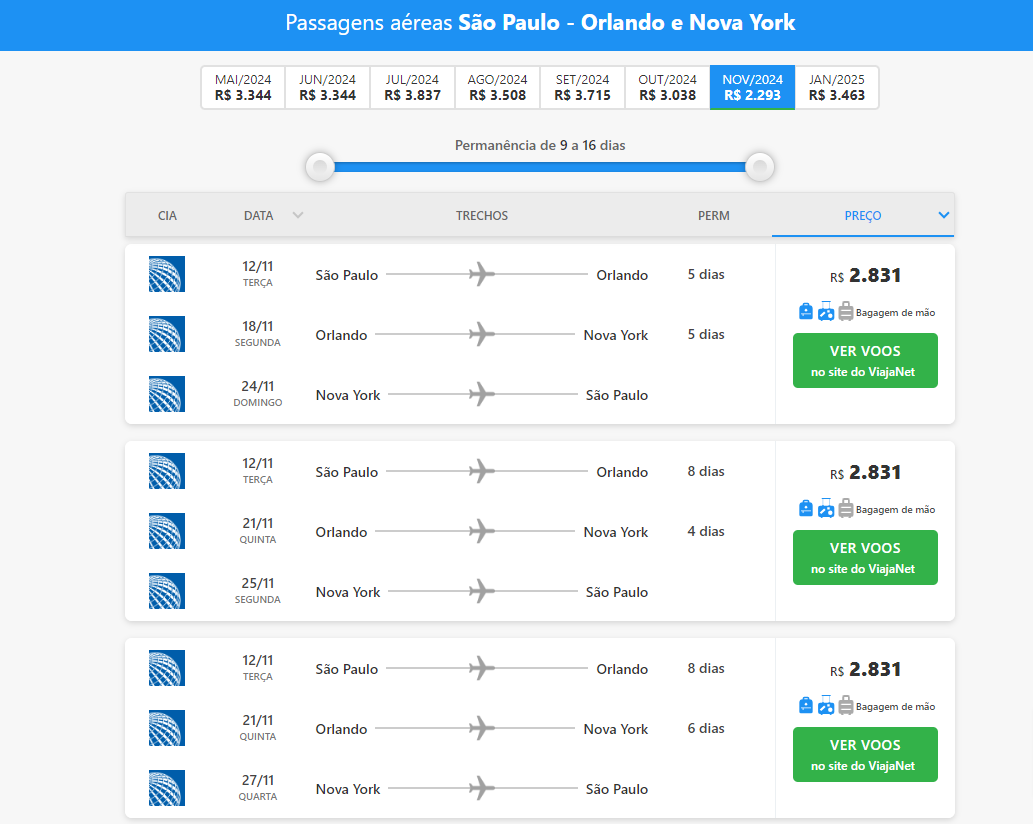1033x824 pixels.
Task: Click the gray checked luggage icon in the third result
Action: [846, 706]
